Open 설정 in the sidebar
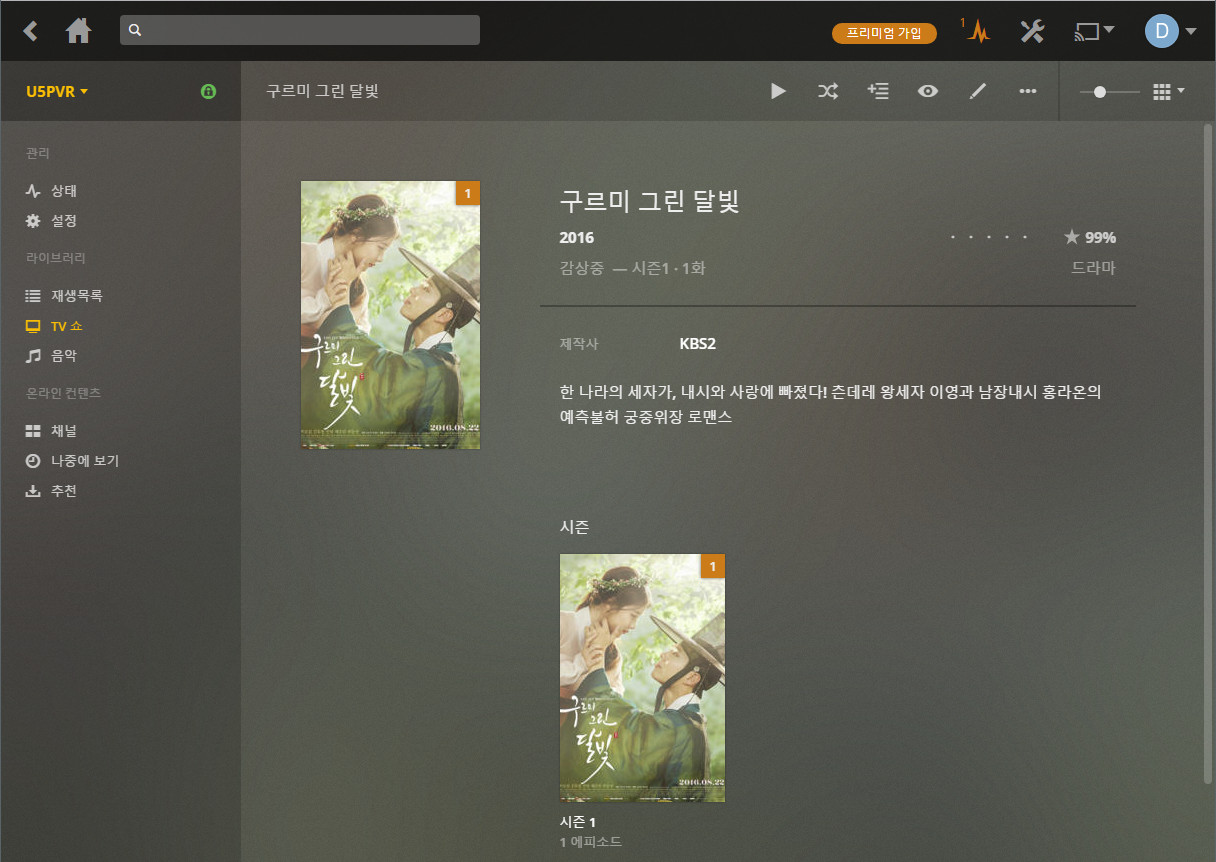 point(51,220)
